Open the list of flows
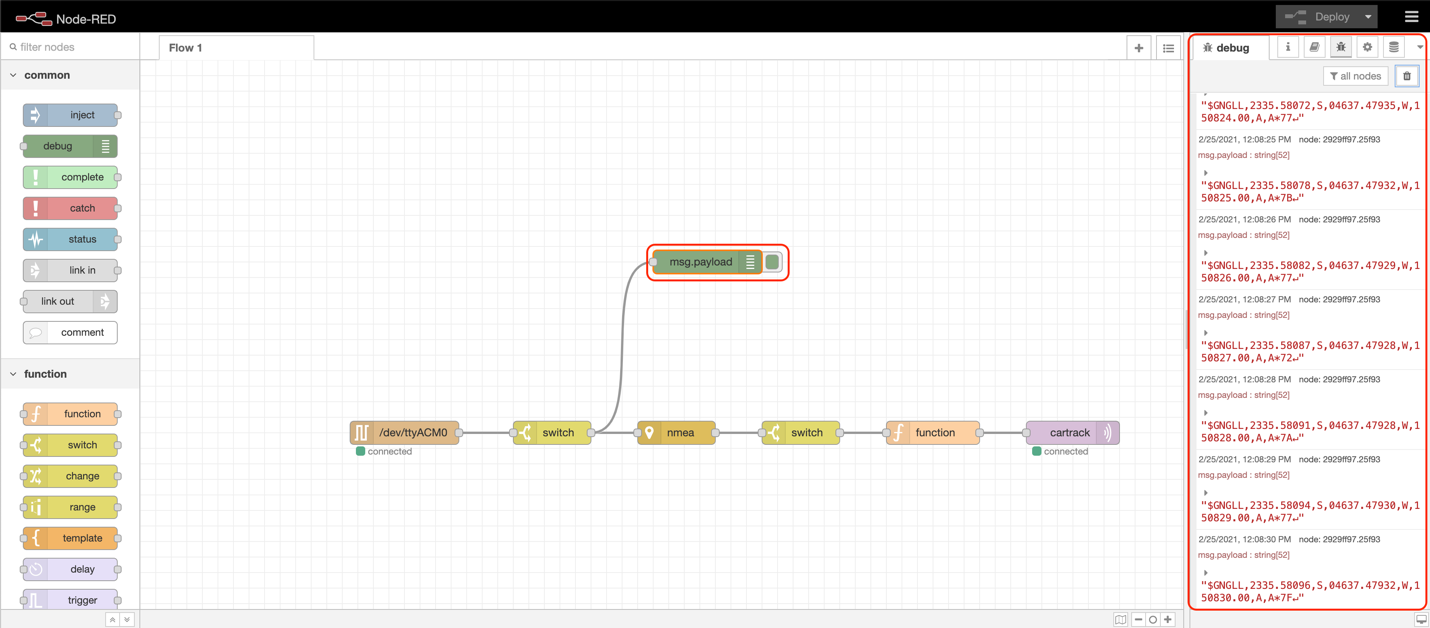The width and height of the screenshot is (1430, 628). (x=1168, y=47)
